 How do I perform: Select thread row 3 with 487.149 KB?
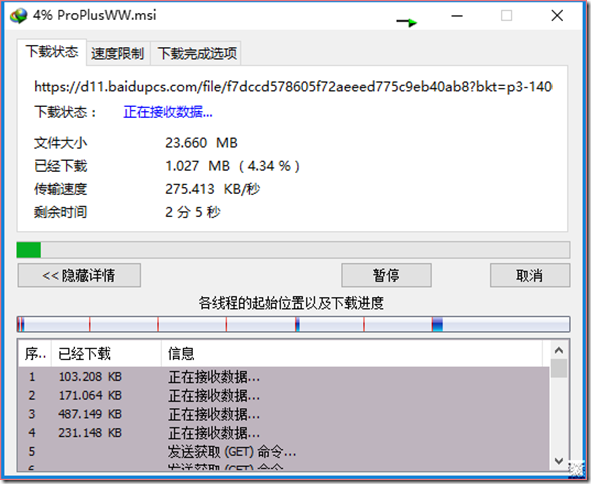pos(283,414)
